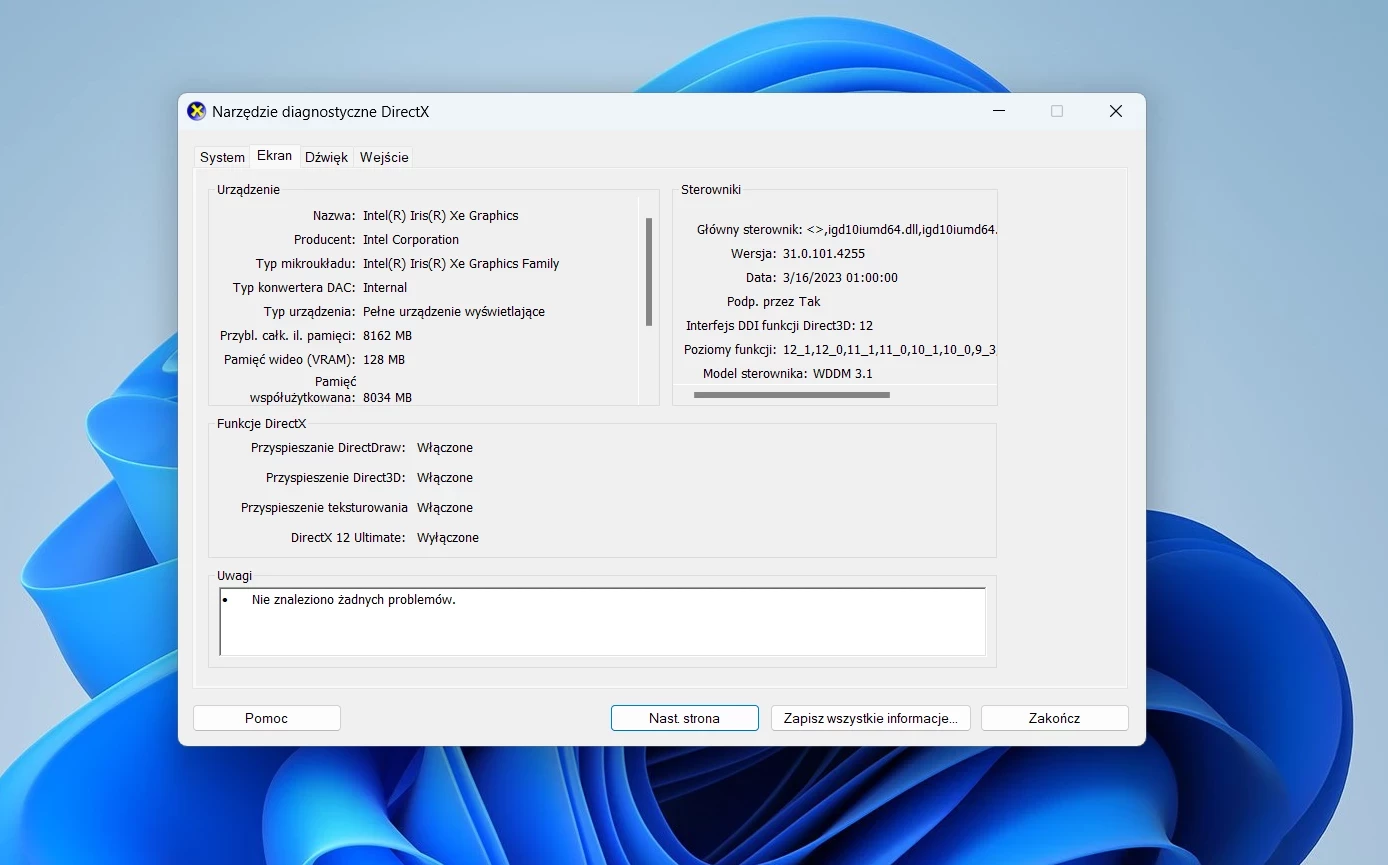Click the Pomoc button
The image size is (1388, 865).
[267, 718]
